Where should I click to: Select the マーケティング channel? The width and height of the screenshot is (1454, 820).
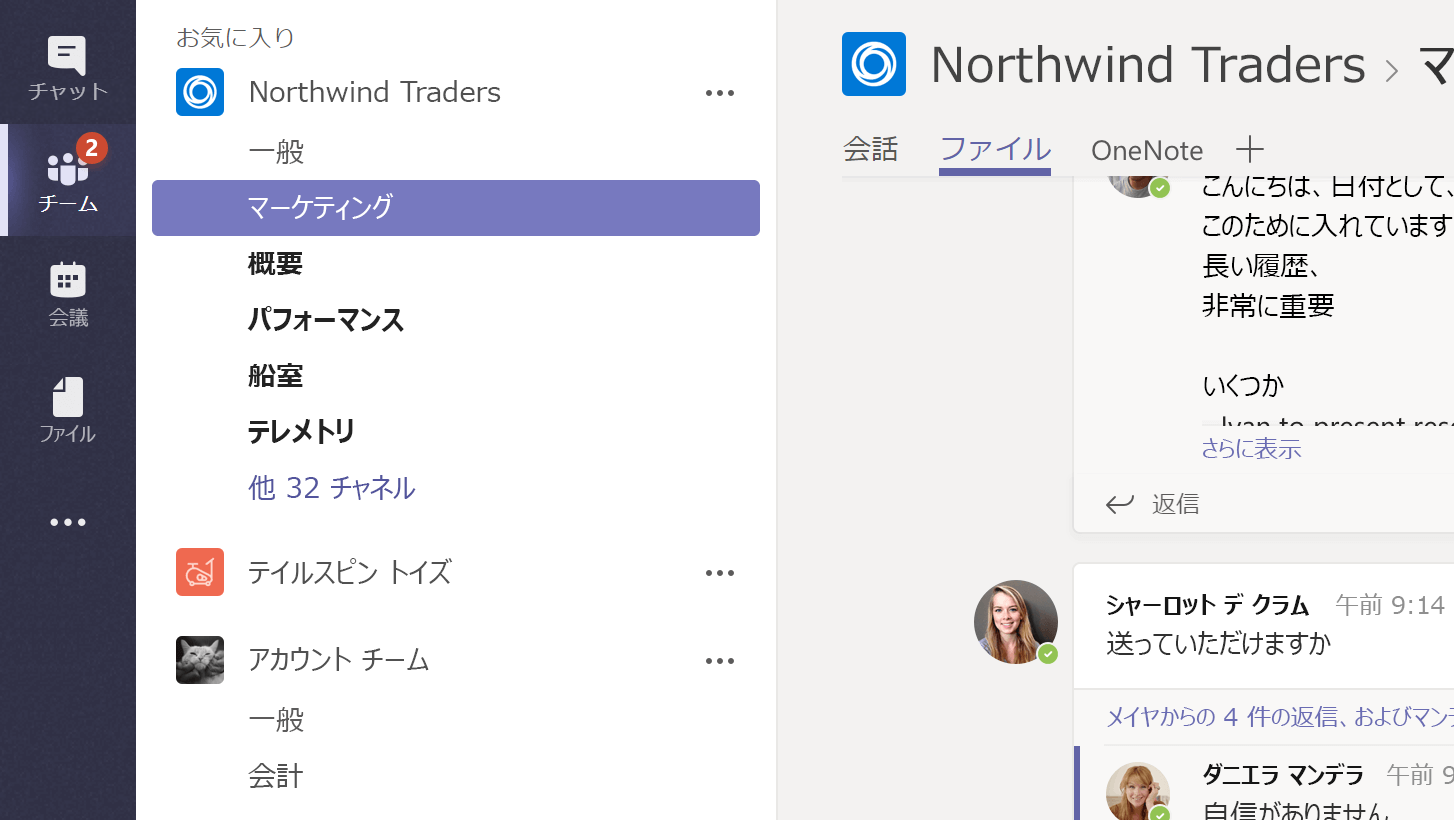pos(456,208)
